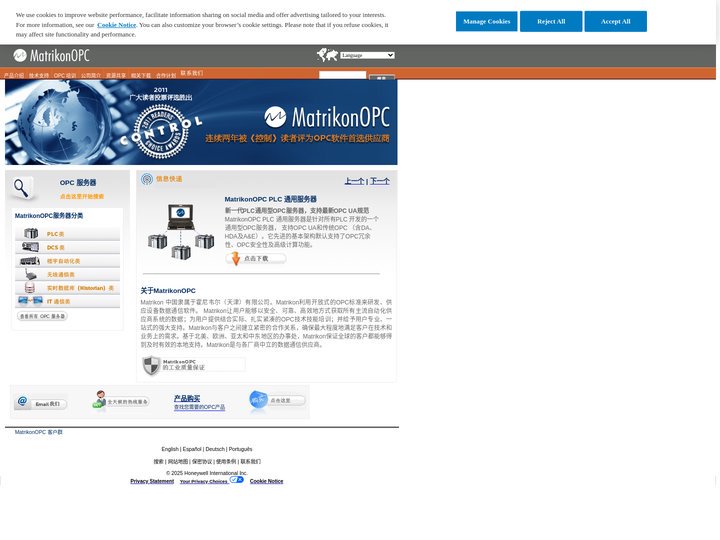Image resolution: width=720 pixels, height=540 pixels.
Task: Switch to English language link
Action: click(170, 449)
